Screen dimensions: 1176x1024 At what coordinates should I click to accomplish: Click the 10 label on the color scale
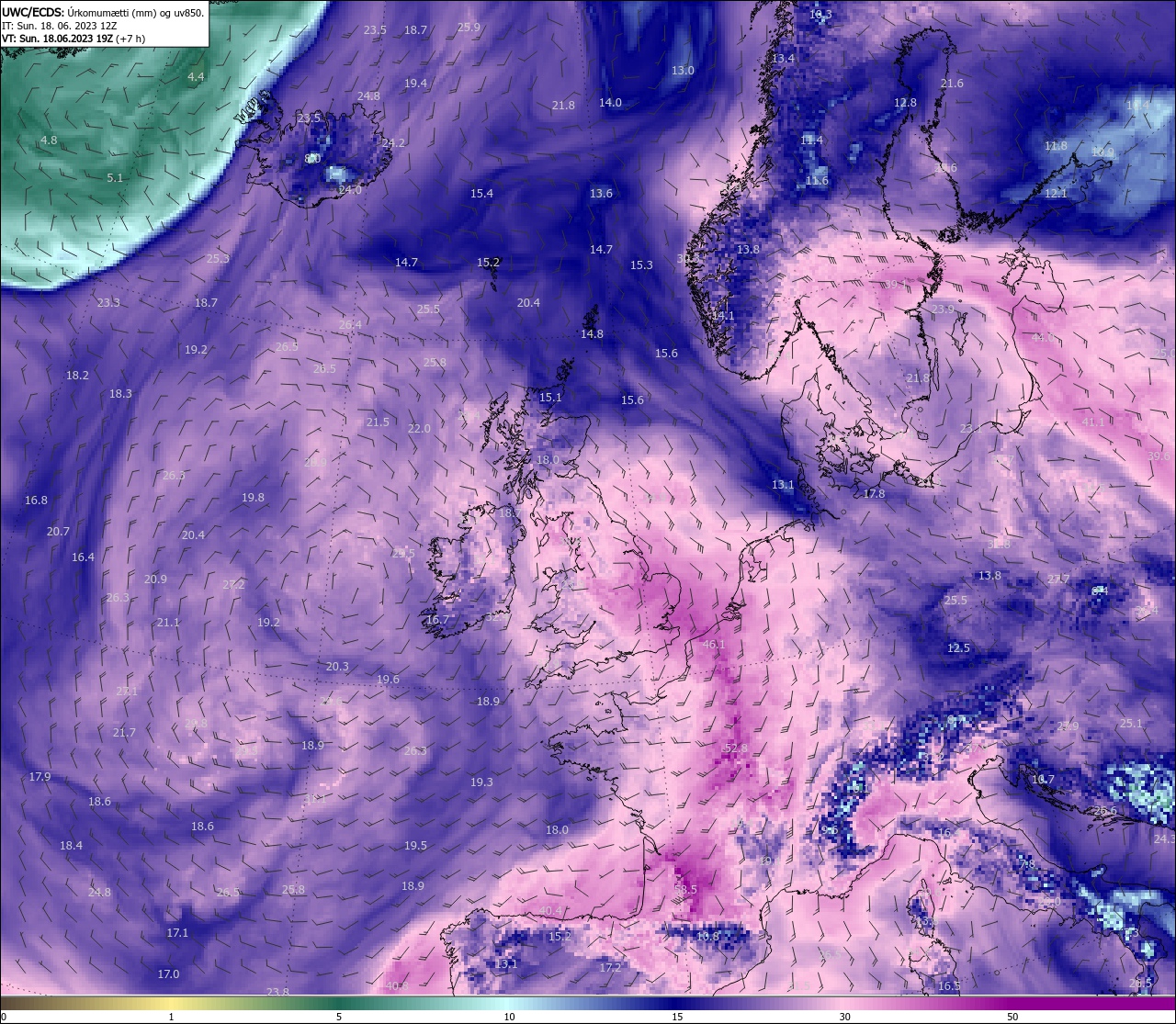pos(509,1017)
